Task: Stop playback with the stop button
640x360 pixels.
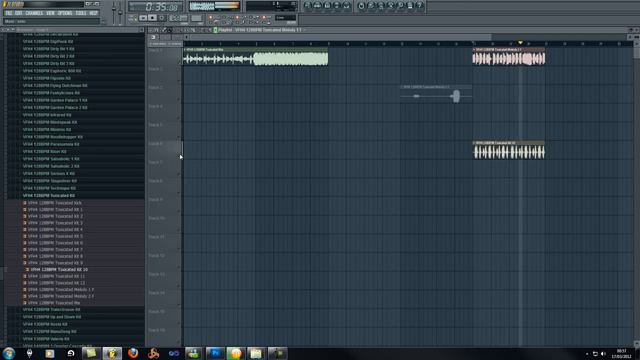Action: pos(153,18)
